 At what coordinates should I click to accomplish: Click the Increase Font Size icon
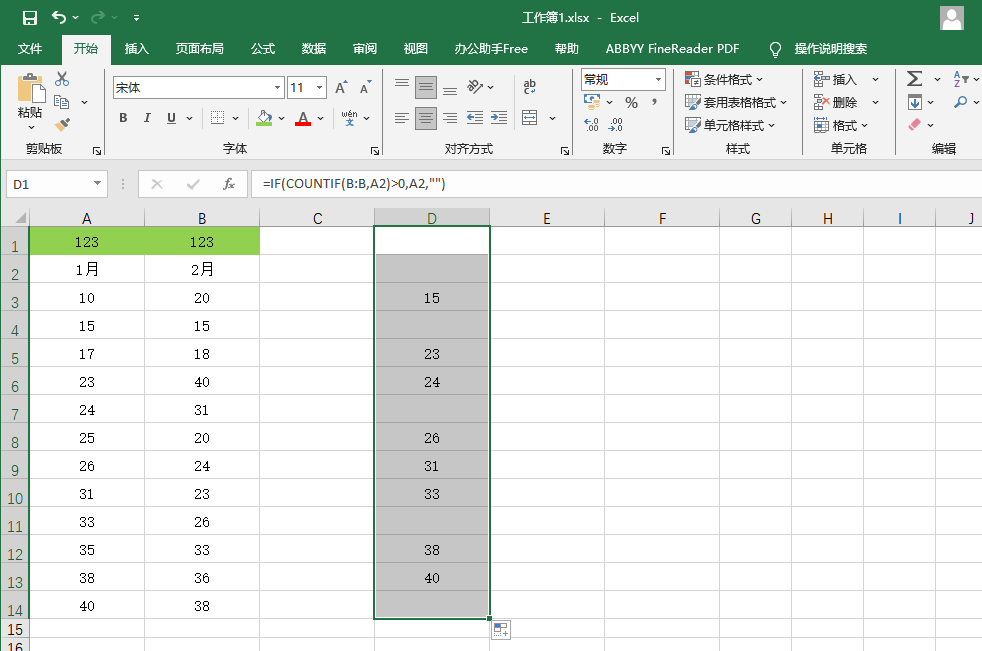(x=341, y=88)
